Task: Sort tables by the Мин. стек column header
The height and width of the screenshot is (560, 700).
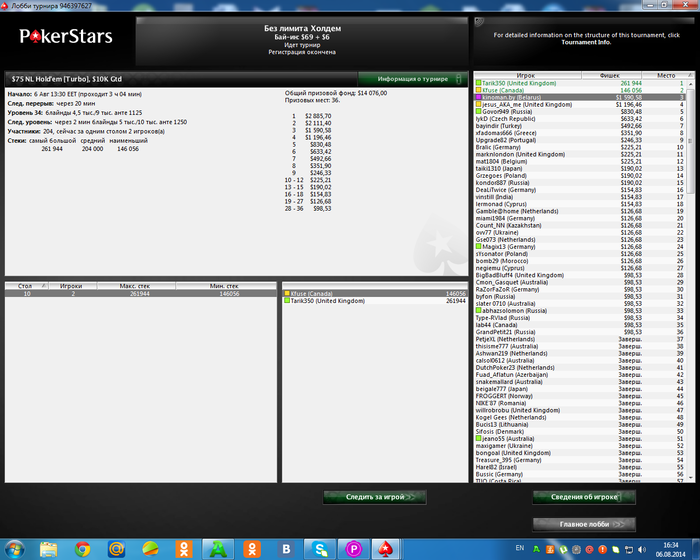Action: coord(225,286)
